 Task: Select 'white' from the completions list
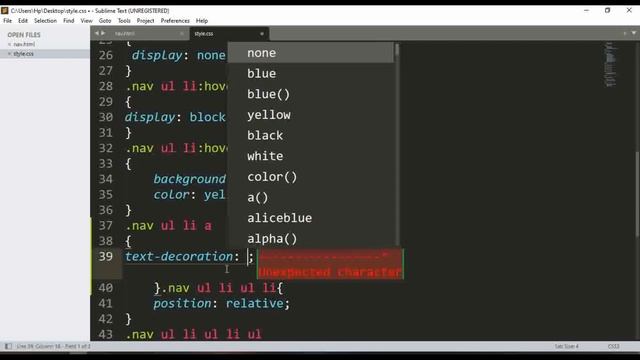(311, 156)
